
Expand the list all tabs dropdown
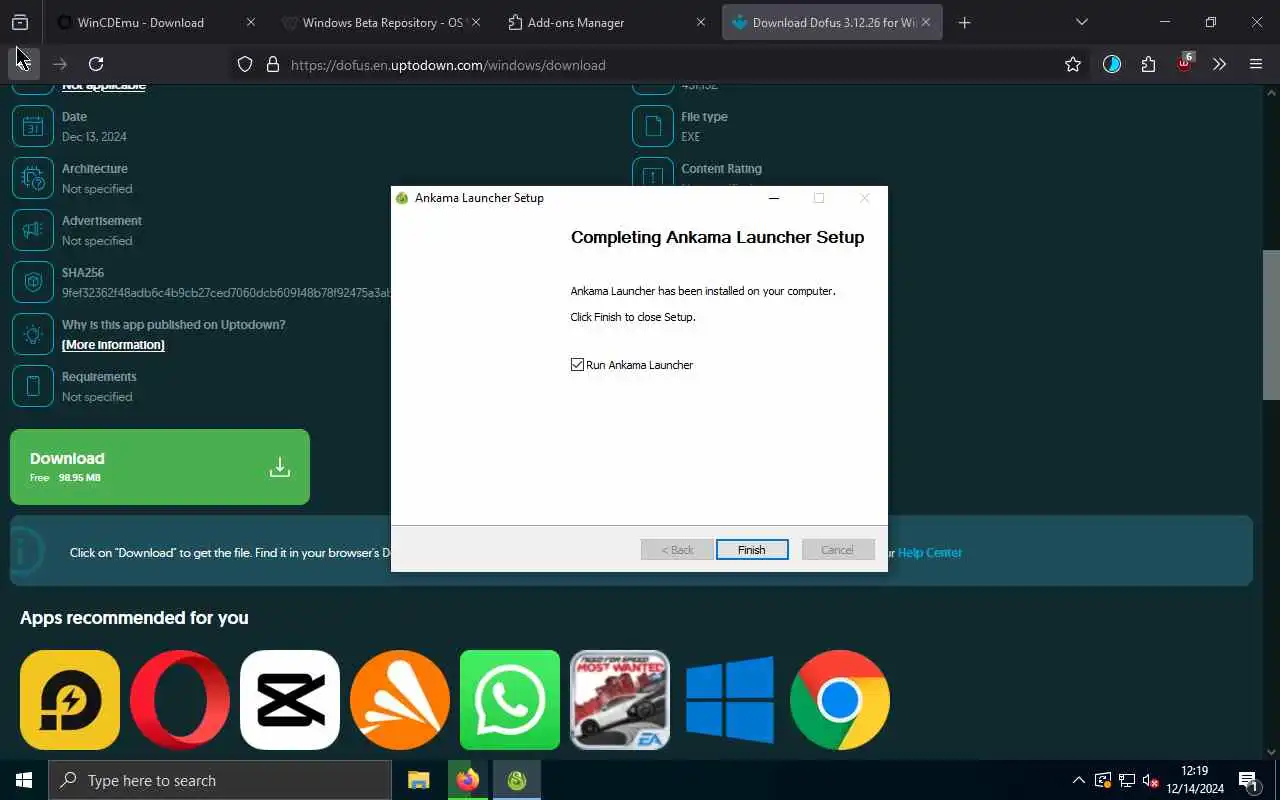(x=1081, y=22)
